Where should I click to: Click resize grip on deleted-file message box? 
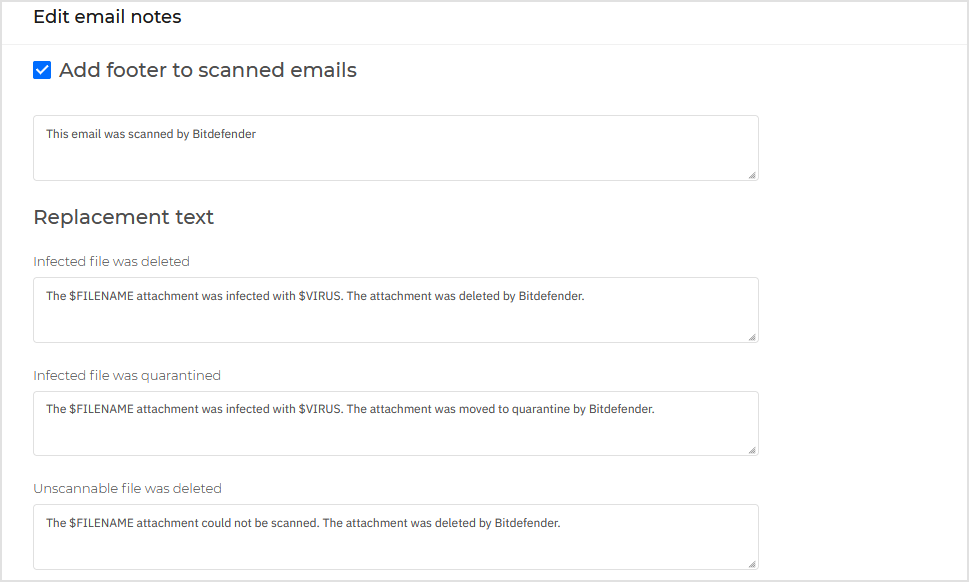(752, 337)
